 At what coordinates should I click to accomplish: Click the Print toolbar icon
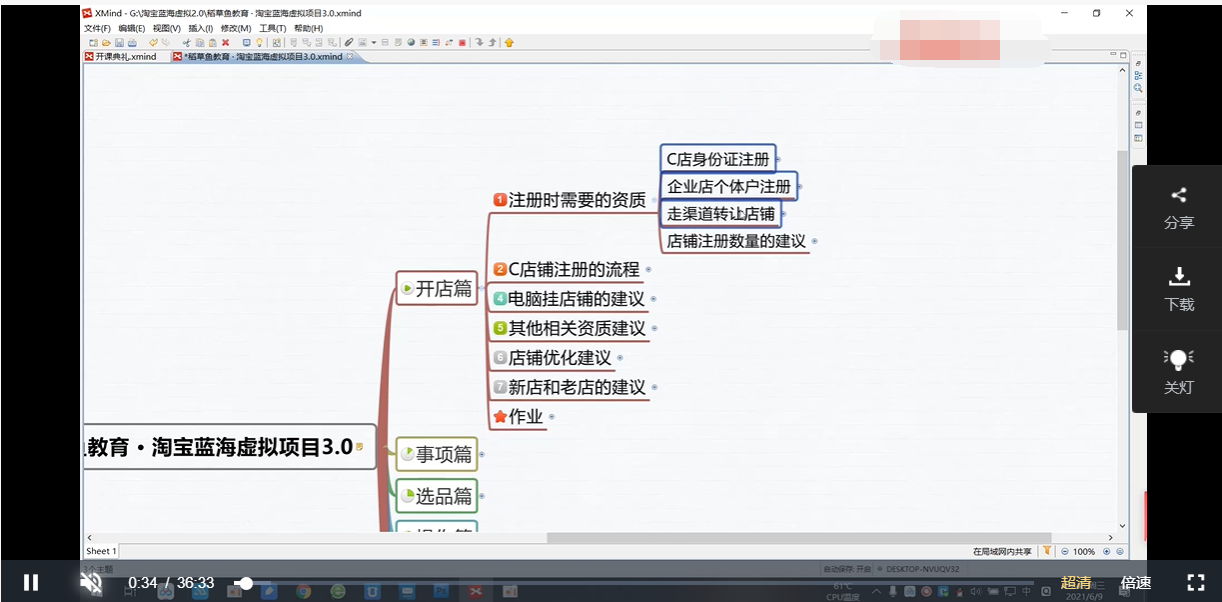point(132,43)
